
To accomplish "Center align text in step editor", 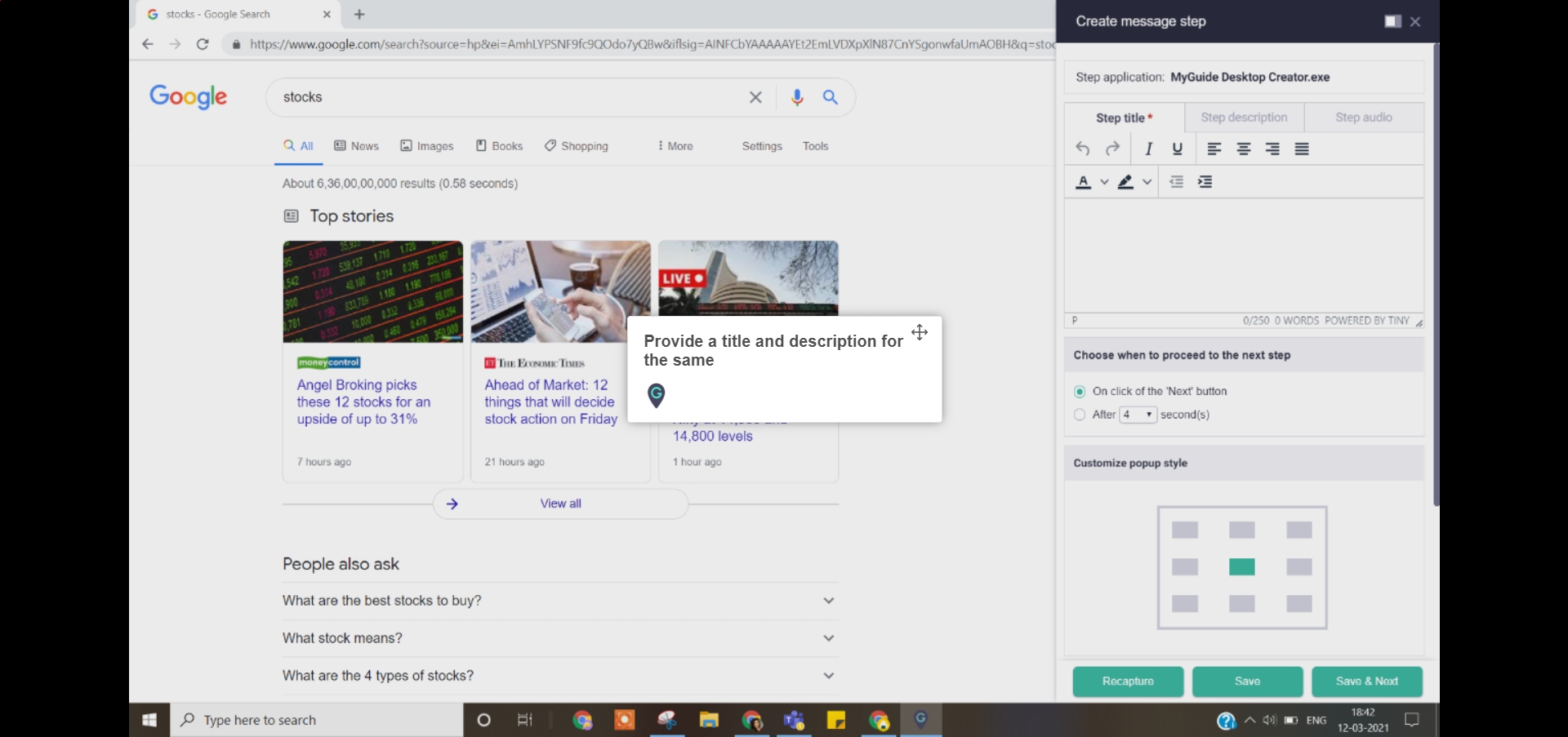I will pyautogui.click(x=1244, y=149).
